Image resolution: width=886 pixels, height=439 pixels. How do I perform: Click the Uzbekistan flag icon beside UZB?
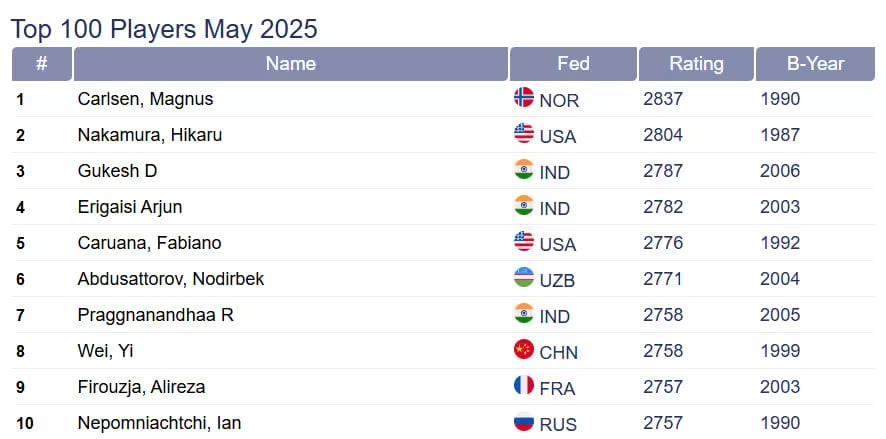tap(523, 278)
